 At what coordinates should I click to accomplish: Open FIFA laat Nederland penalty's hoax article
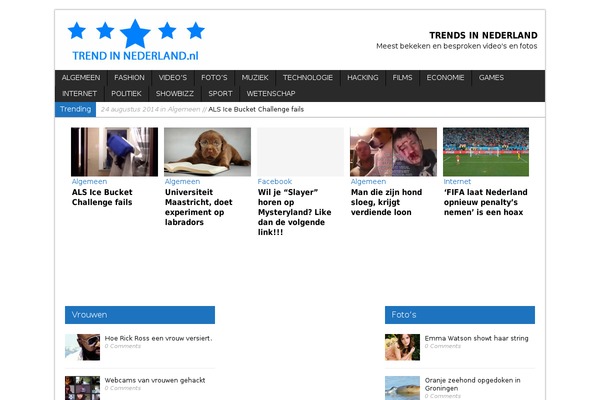tap(486, 202)
